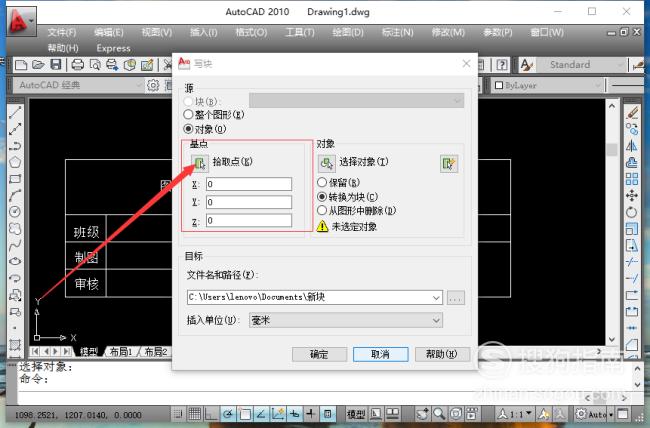Select the Arc draw tool
This screenshot has height=428, width=650.
coord(15,195)
